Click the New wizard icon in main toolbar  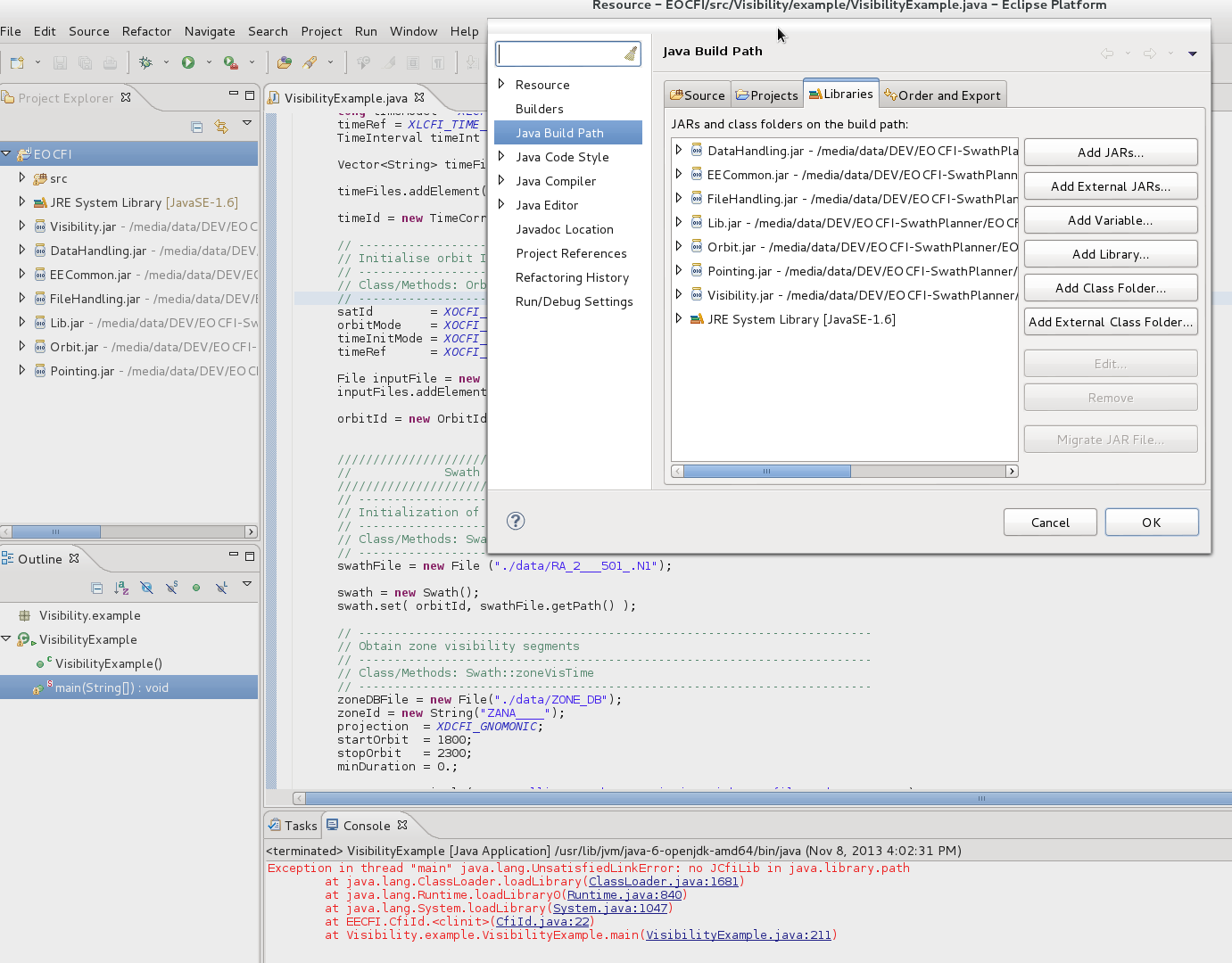[x=17, y=62]
